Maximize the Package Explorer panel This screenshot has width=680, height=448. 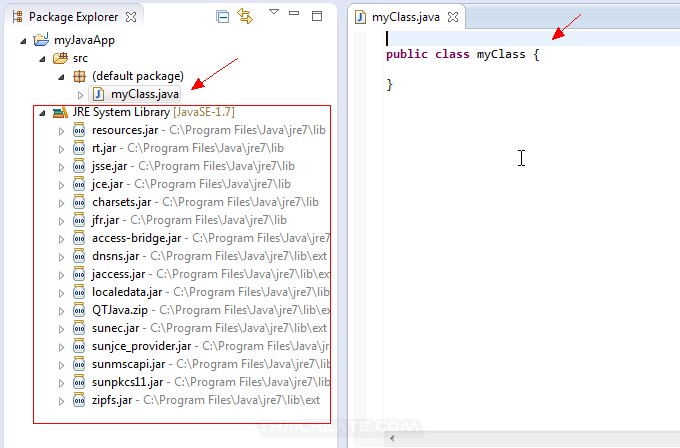coord(317,16)
